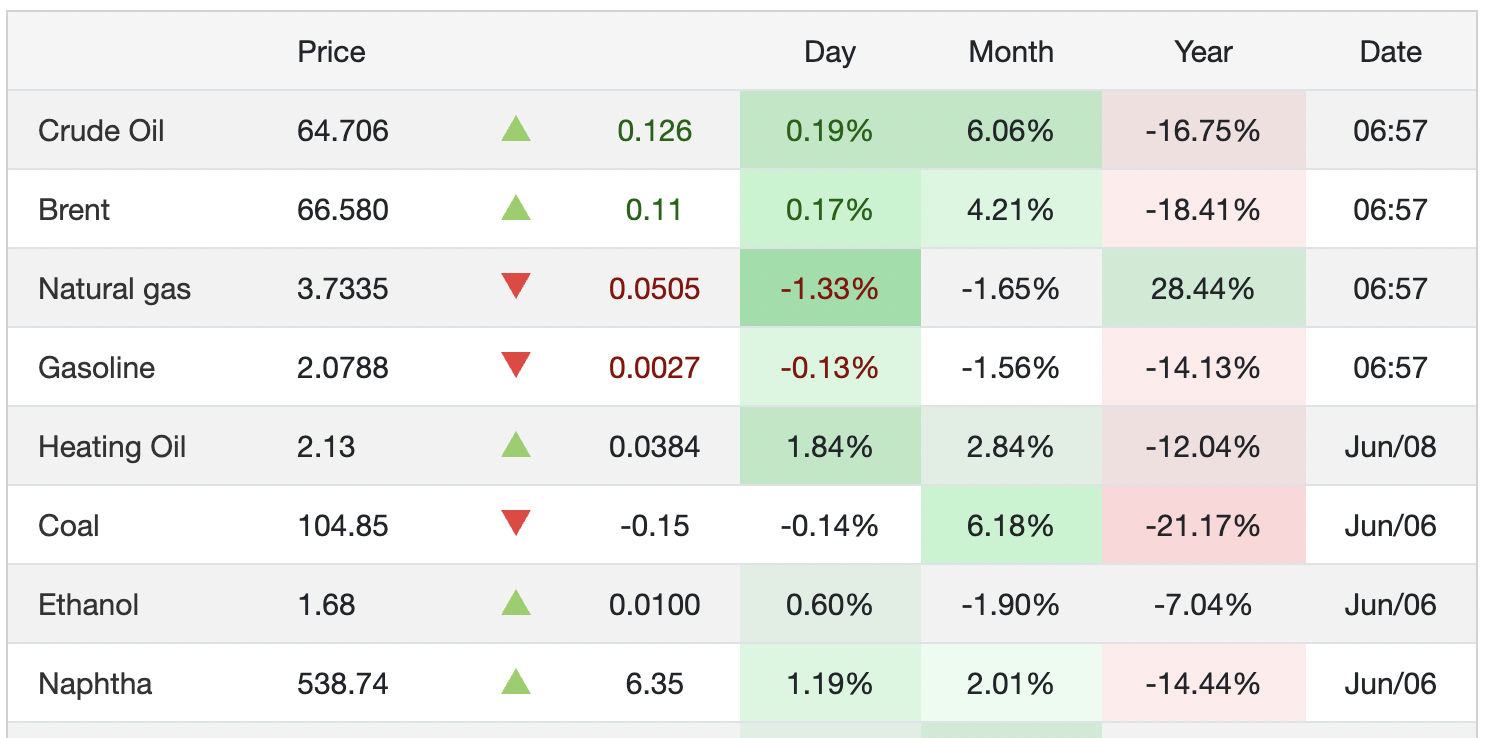Select Natural gas price 3.7335

pos(343,289)
